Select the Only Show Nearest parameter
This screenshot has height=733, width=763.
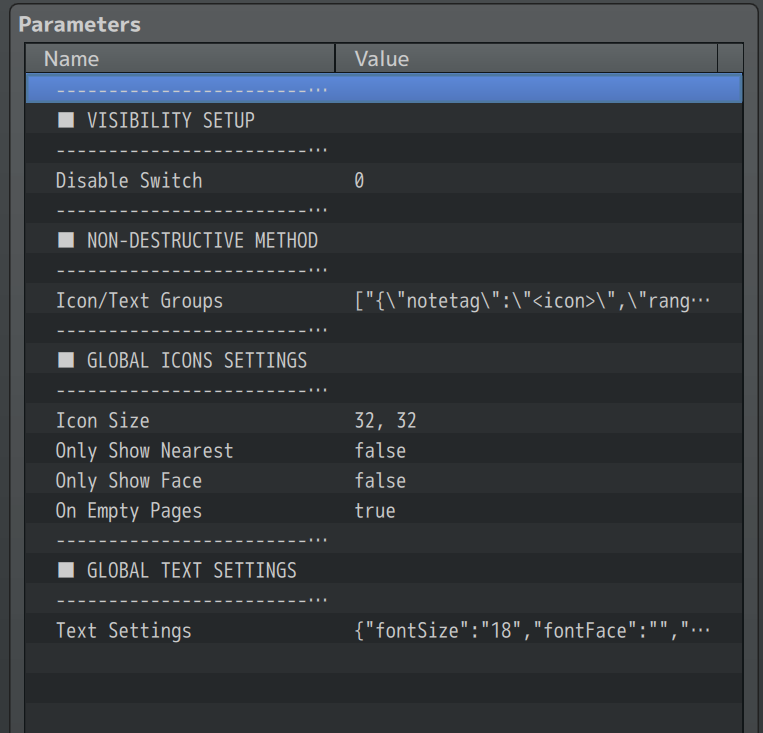click(144, 451)
